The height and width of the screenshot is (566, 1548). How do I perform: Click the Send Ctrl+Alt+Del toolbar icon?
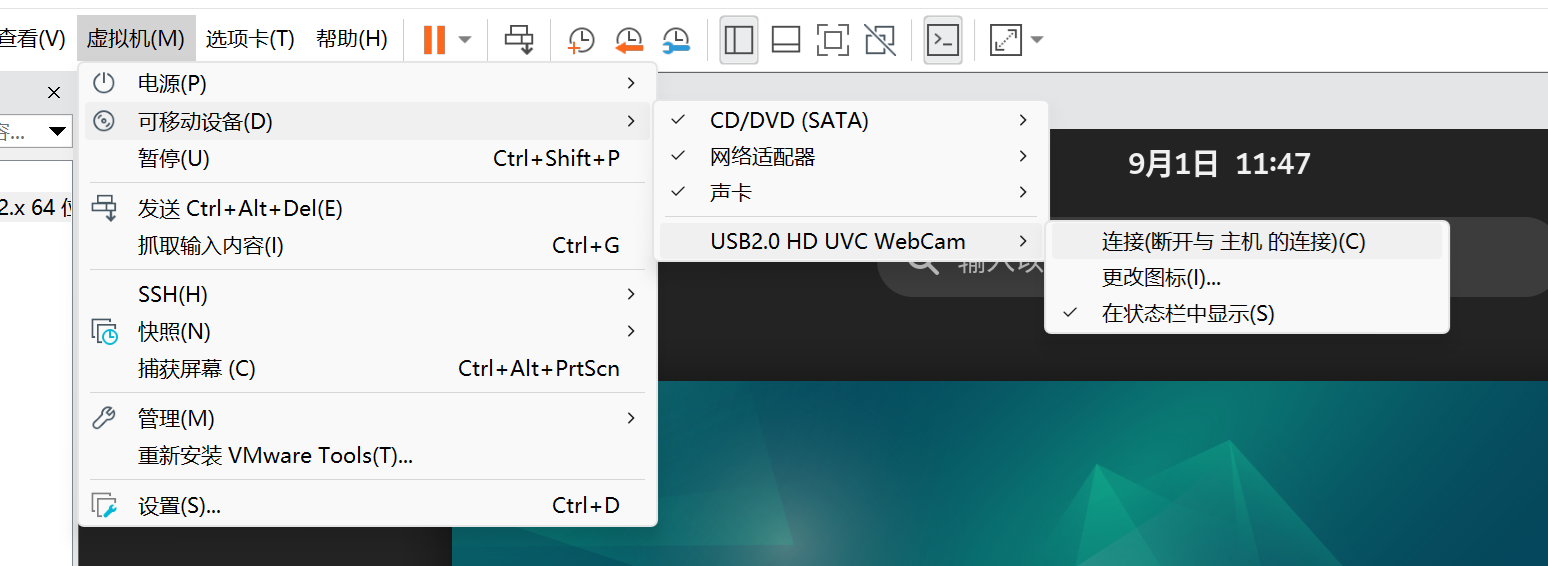[x=519, y=40]
